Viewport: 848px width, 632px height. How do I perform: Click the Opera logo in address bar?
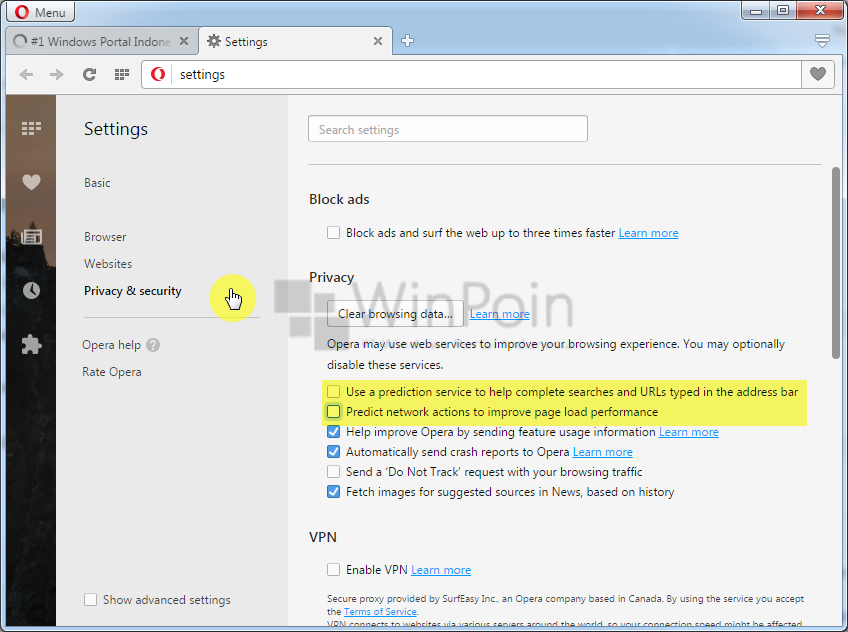tap(158, 74)
